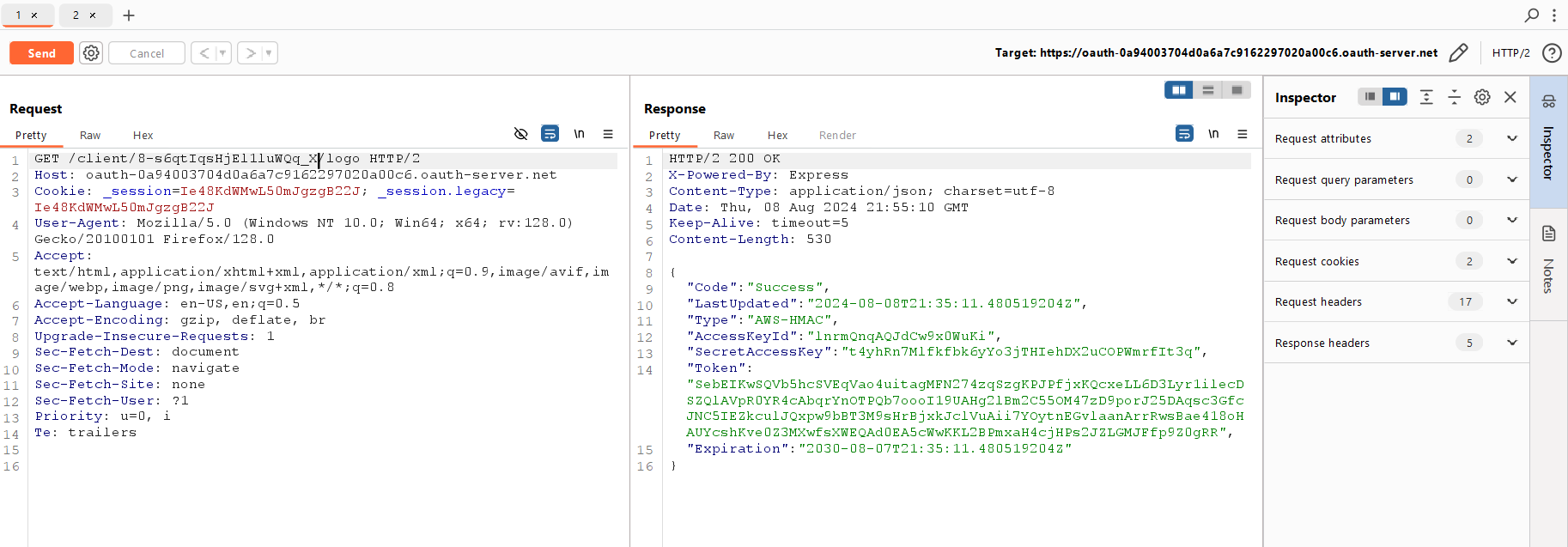Toggle line wrap in Response pane
The width and height of the screenshot is (1568, 547).
(x=1184, y=134)
